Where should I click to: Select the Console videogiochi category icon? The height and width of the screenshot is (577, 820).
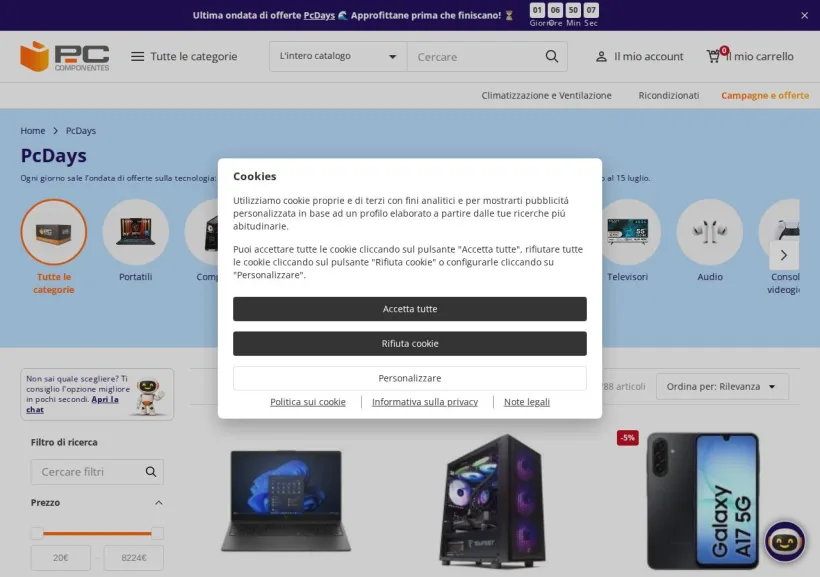[779, 225]
